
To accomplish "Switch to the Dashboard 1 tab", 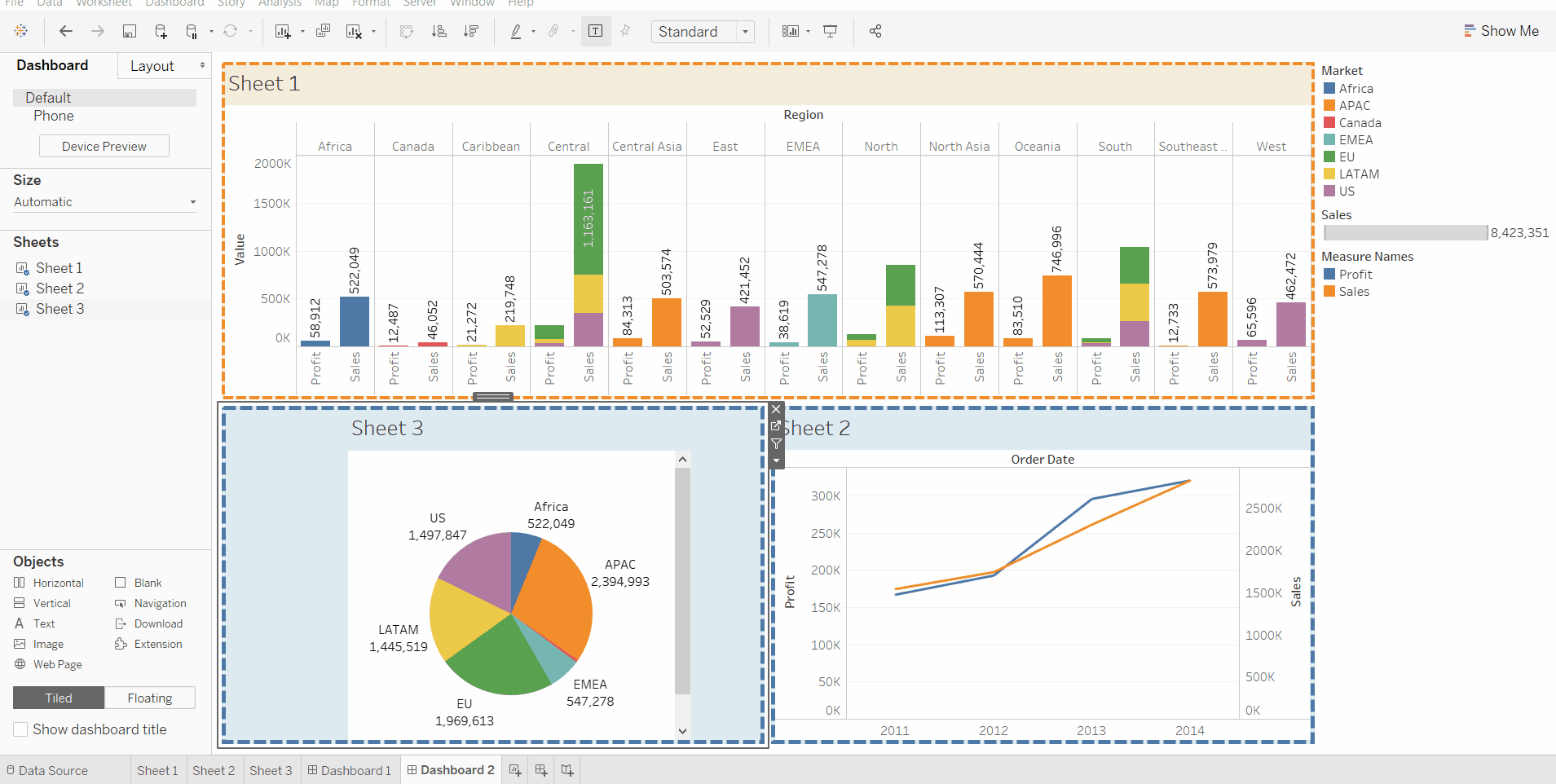I will tap(350, 769).
